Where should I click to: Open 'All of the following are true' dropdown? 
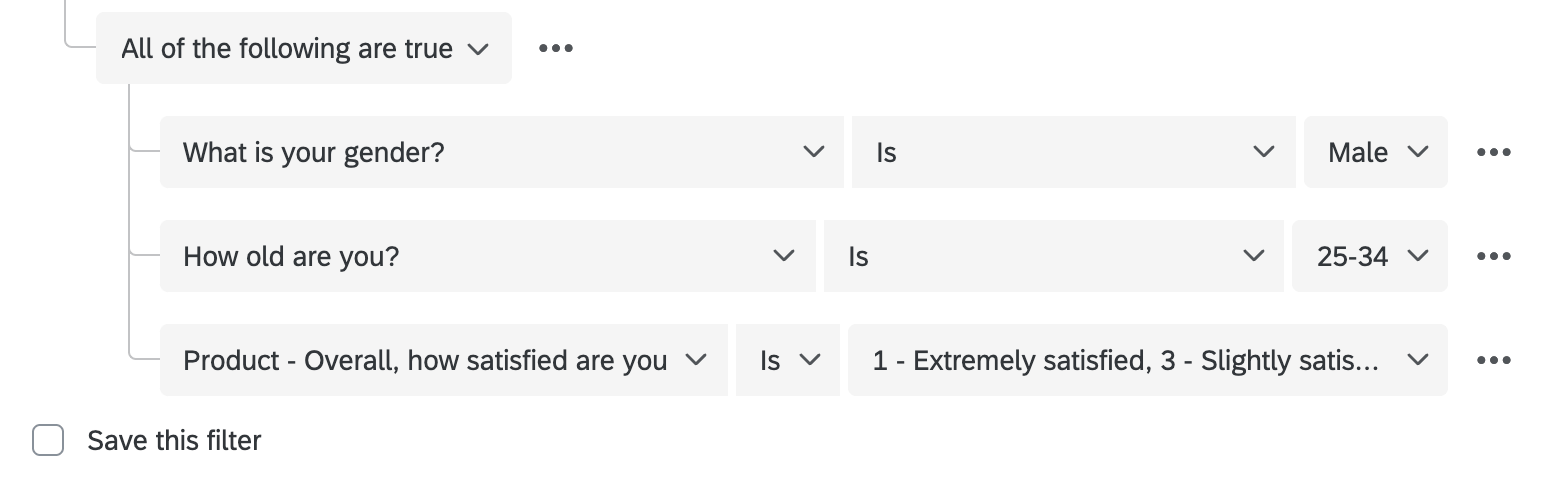coord(303,48)
